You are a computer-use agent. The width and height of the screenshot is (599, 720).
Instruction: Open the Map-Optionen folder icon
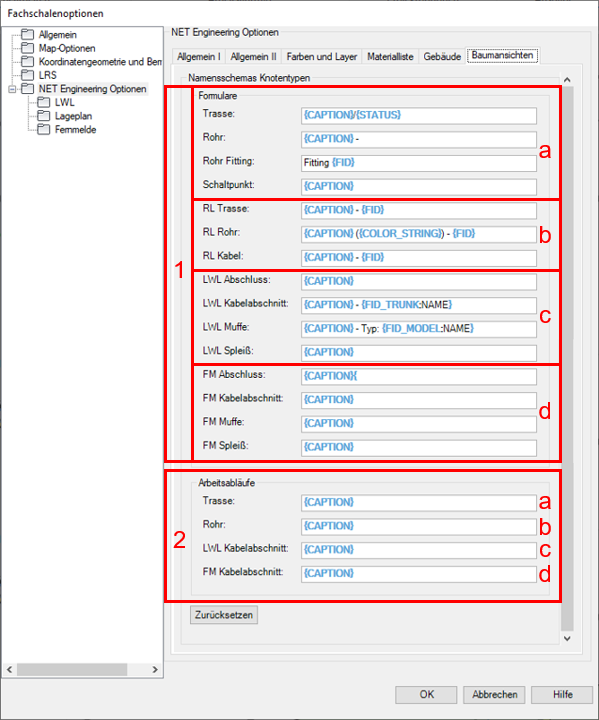tap(28, 48)
